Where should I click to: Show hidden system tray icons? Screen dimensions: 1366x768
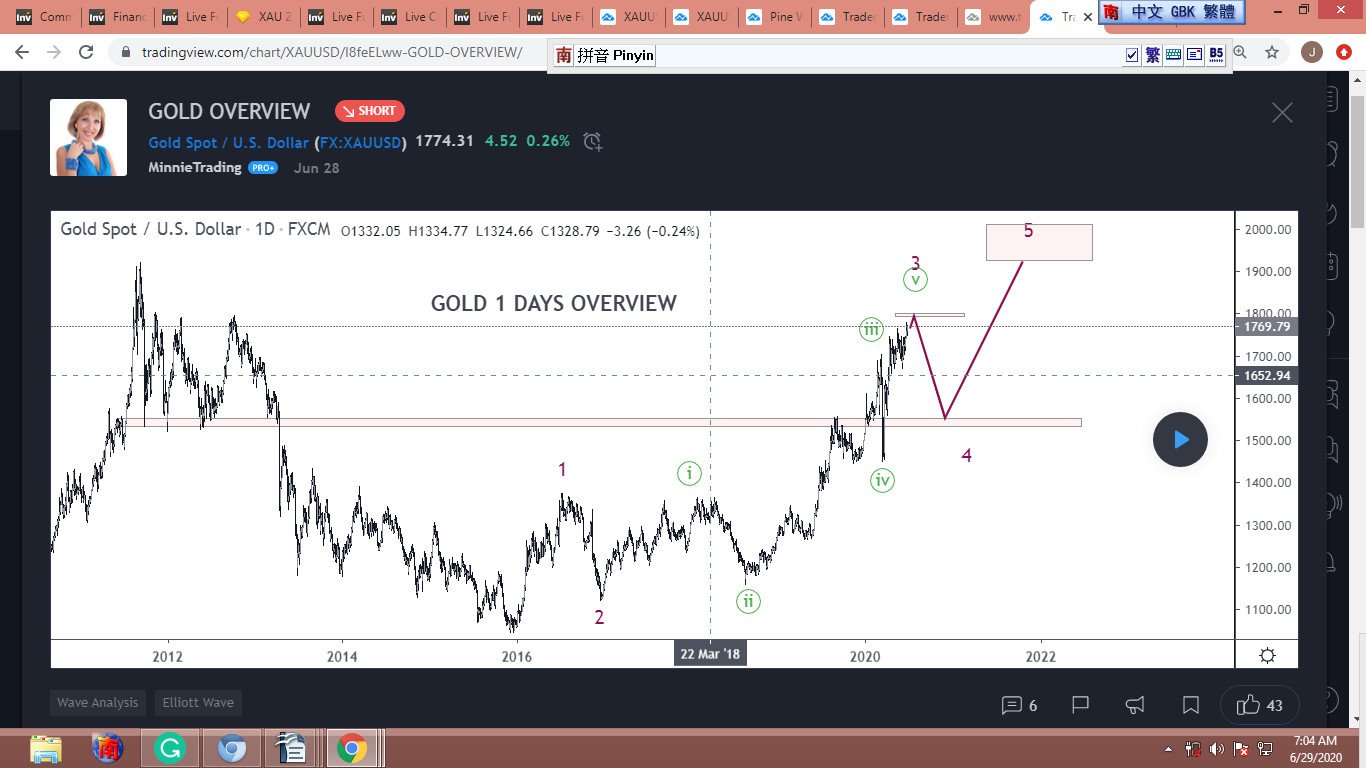[1169, 748]
